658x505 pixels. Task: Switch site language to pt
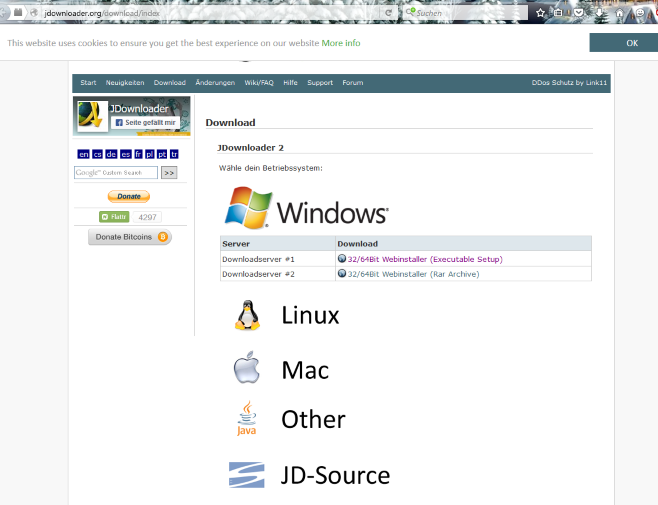[x=162, y=154]
